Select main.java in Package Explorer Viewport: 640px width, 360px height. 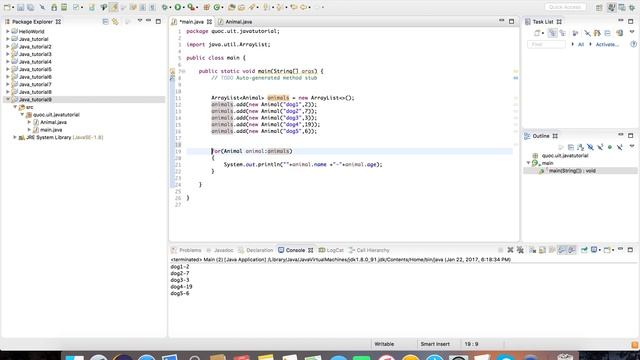pos(51,130)
